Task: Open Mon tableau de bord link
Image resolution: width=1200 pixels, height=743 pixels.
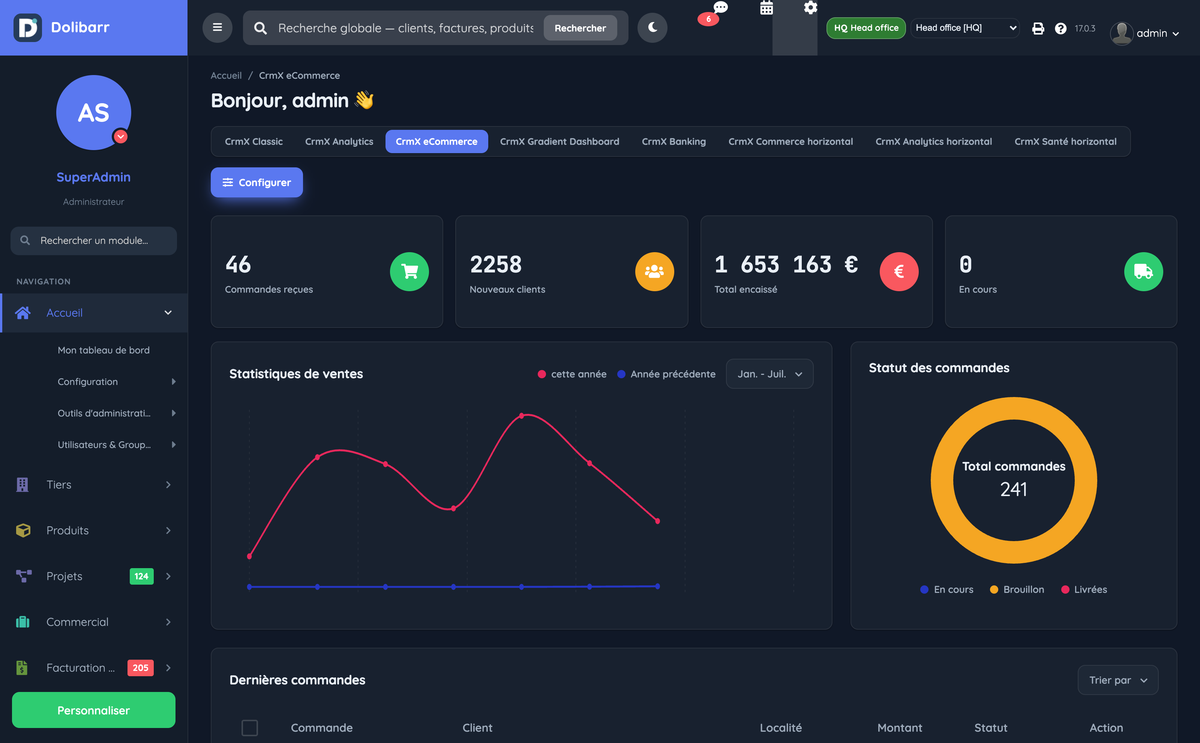Action: 104,351
